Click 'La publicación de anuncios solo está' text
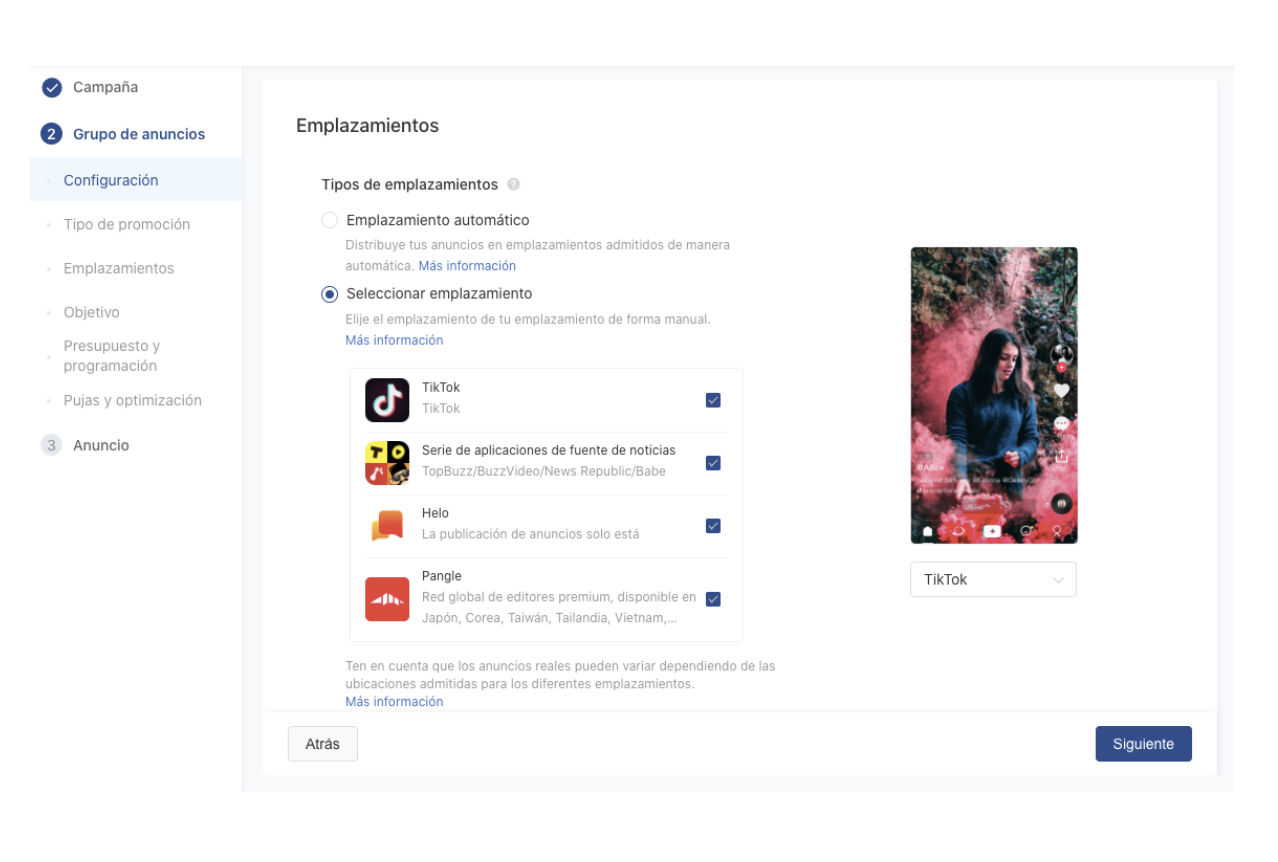 [x=531, y=534]
